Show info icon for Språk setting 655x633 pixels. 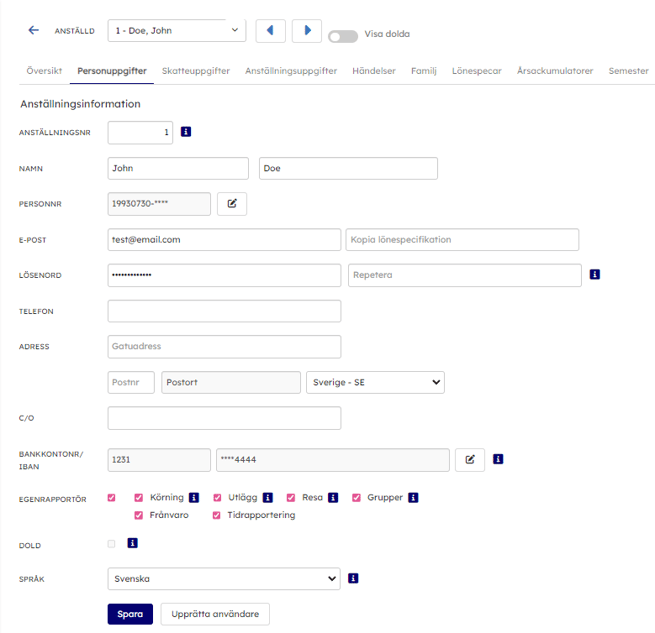353,578
